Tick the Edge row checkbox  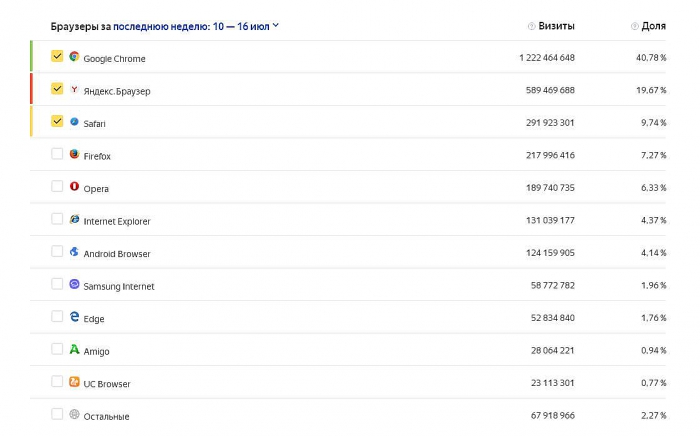pos(57,317)
